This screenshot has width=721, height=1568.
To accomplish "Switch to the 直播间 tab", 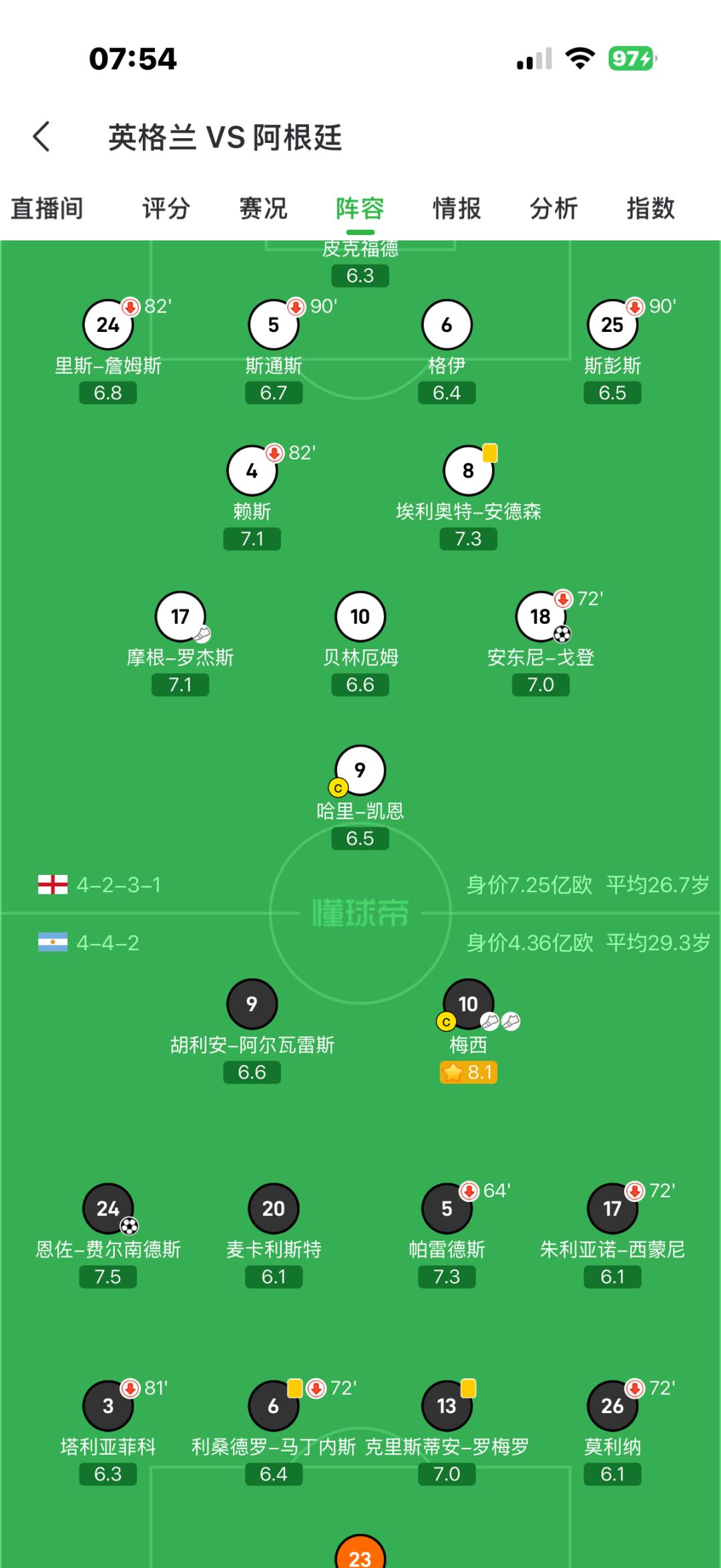I will (47, 208).
